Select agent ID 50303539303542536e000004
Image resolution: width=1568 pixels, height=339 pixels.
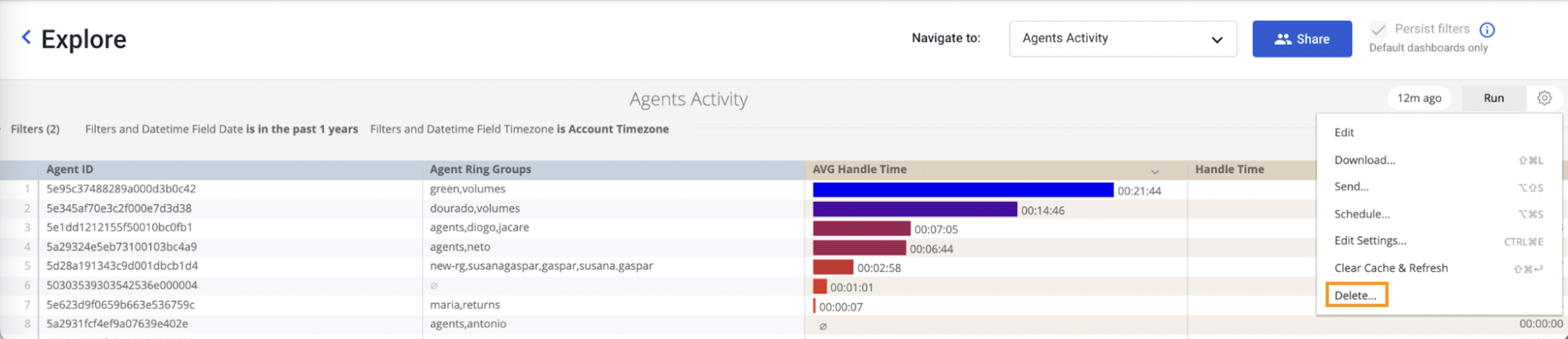[x=122, y=285]
